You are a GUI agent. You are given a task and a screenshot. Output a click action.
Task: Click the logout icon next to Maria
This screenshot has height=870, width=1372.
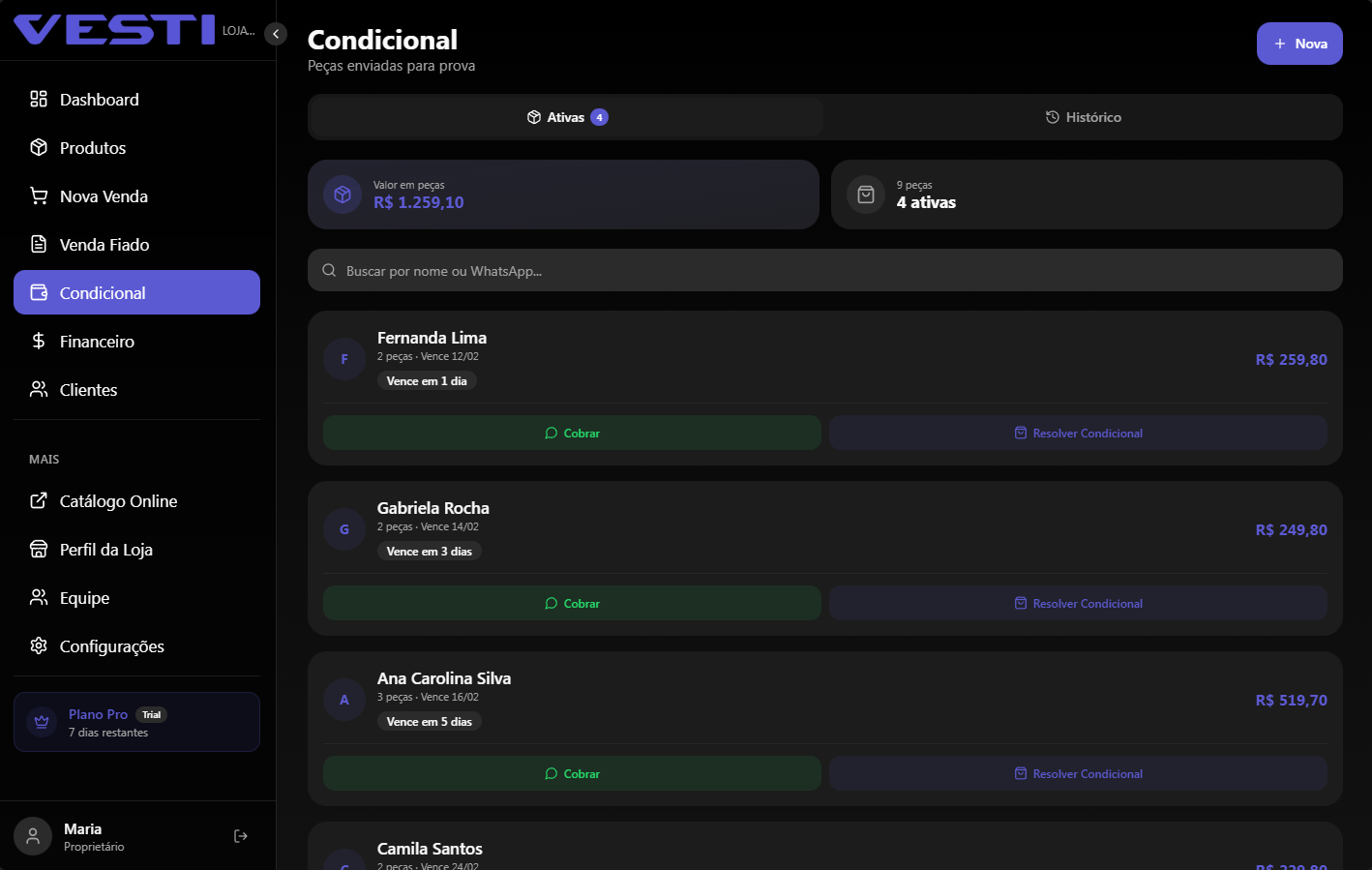240,835
